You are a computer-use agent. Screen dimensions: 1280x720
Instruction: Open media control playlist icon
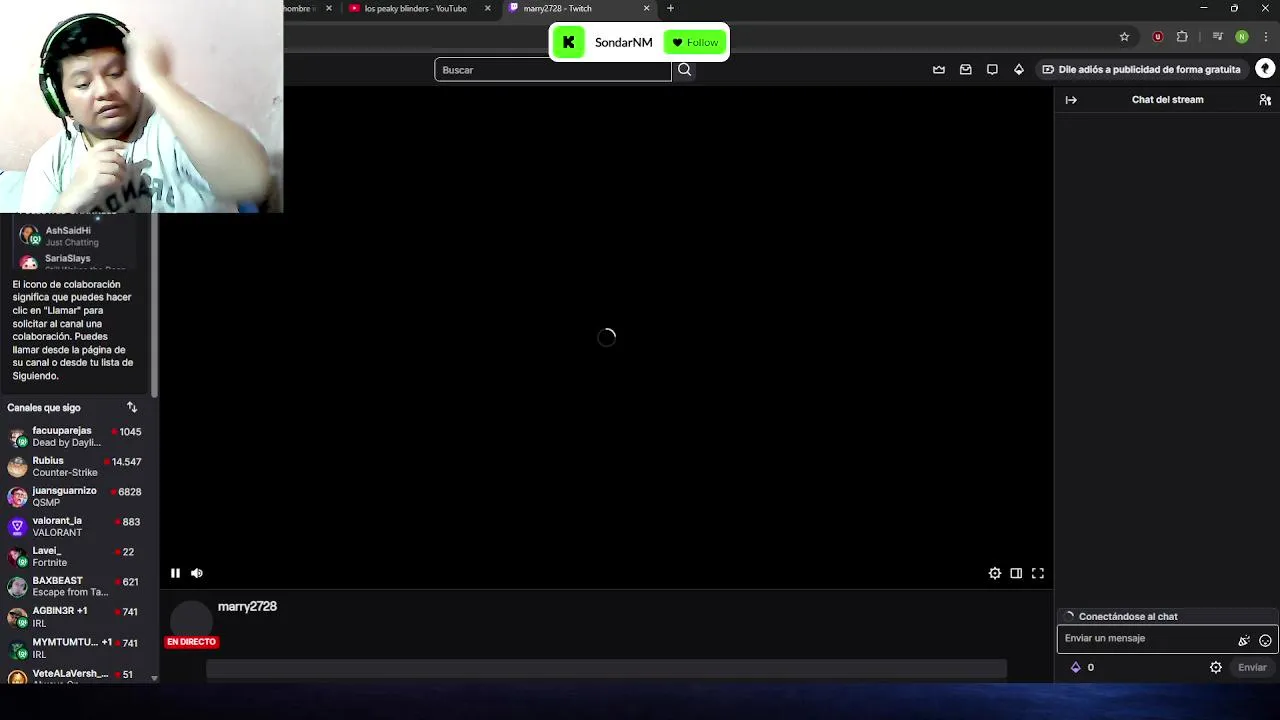[1217, 37]
